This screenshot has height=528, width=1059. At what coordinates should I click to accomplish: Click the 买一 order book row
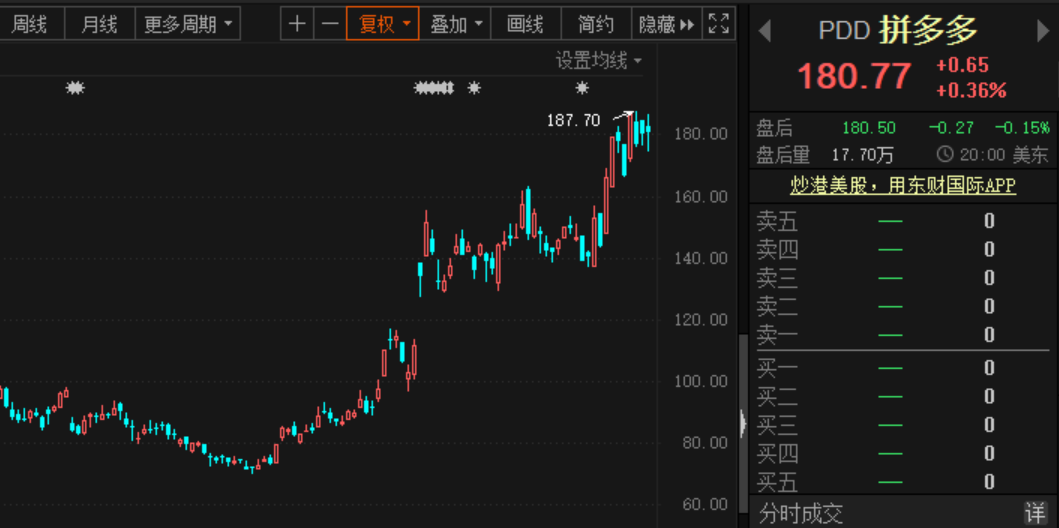[903, 367]
